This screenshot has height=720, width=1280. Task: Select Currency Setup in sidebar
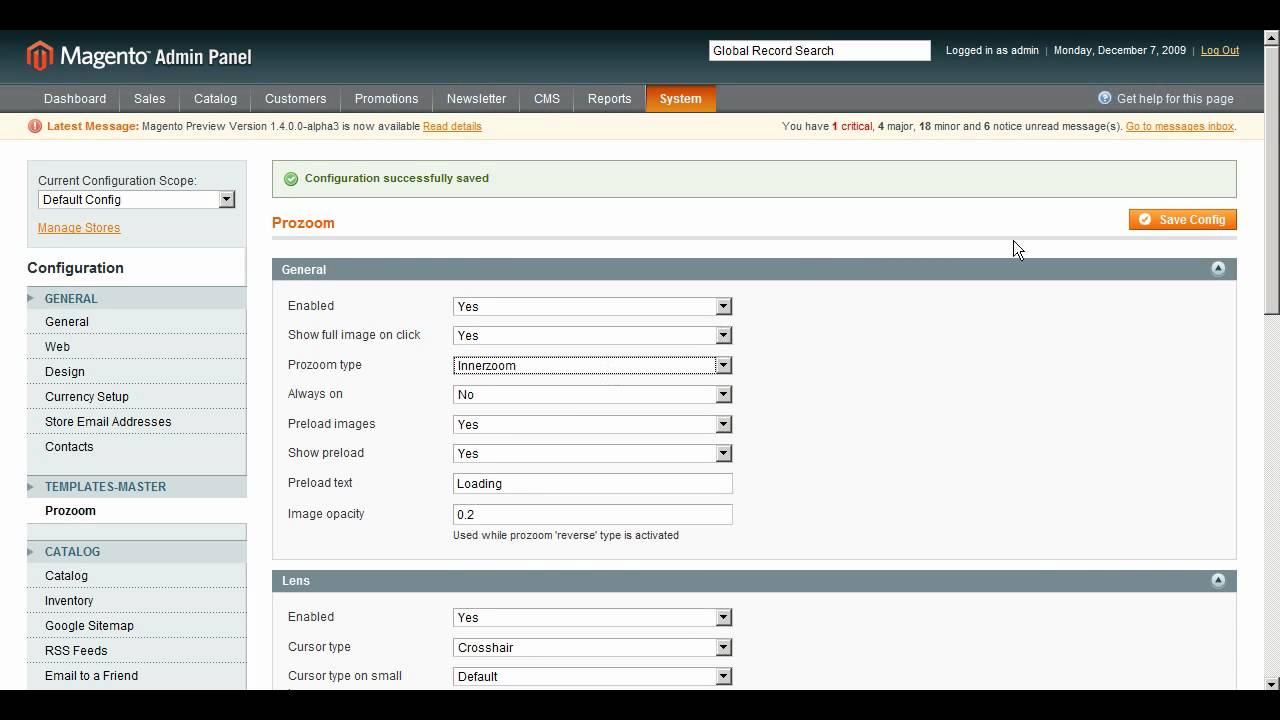tap(87, 397)
